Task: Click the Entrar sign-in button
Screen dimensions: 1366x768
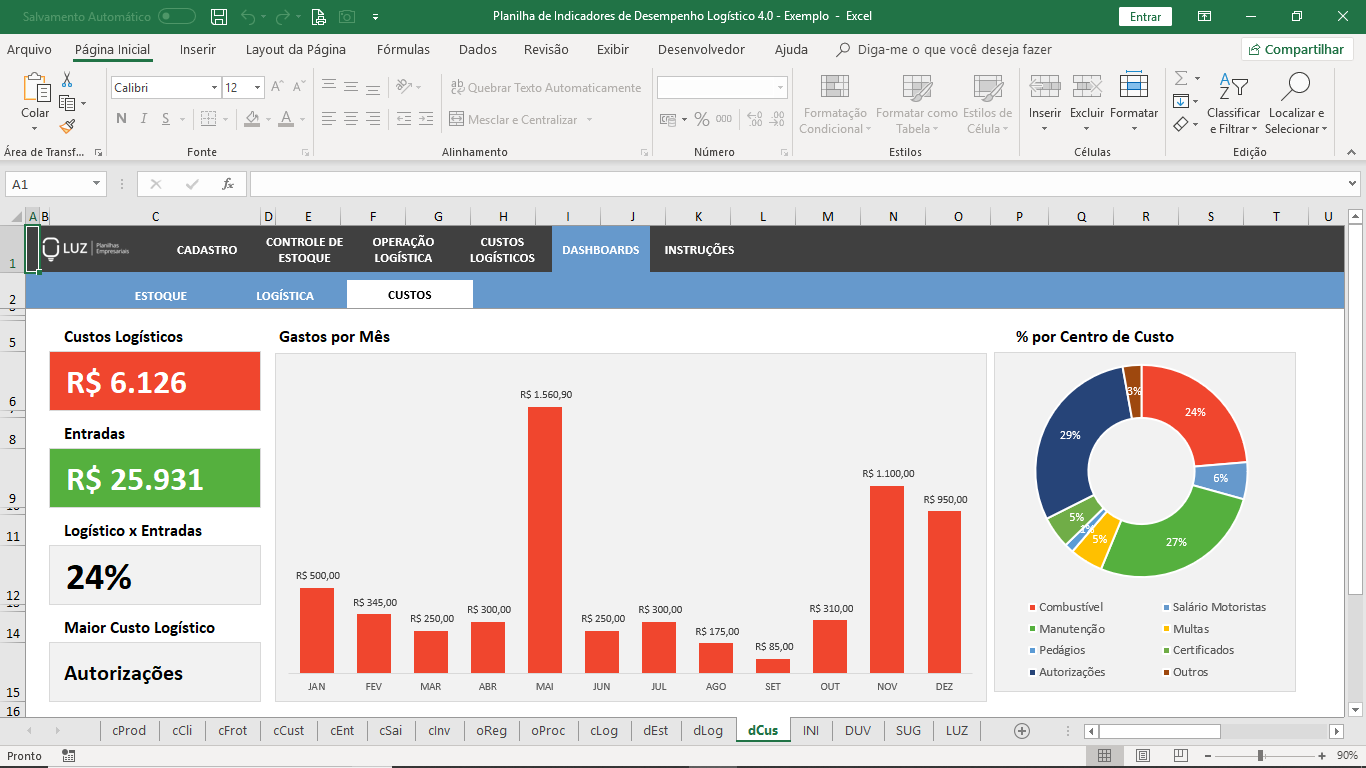Action: [1145, 17]
